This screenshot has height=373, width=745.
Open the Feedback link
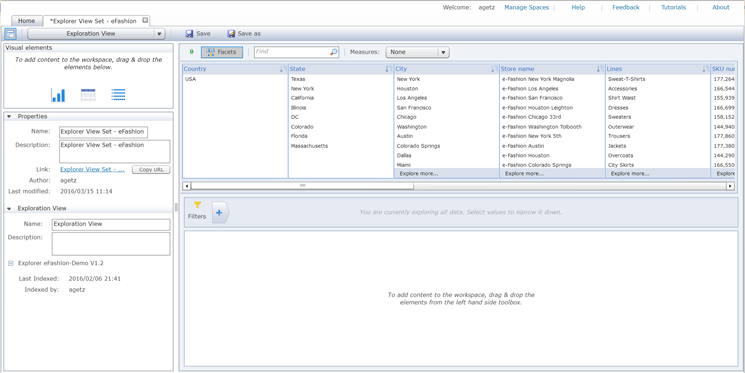click(626, 7)
